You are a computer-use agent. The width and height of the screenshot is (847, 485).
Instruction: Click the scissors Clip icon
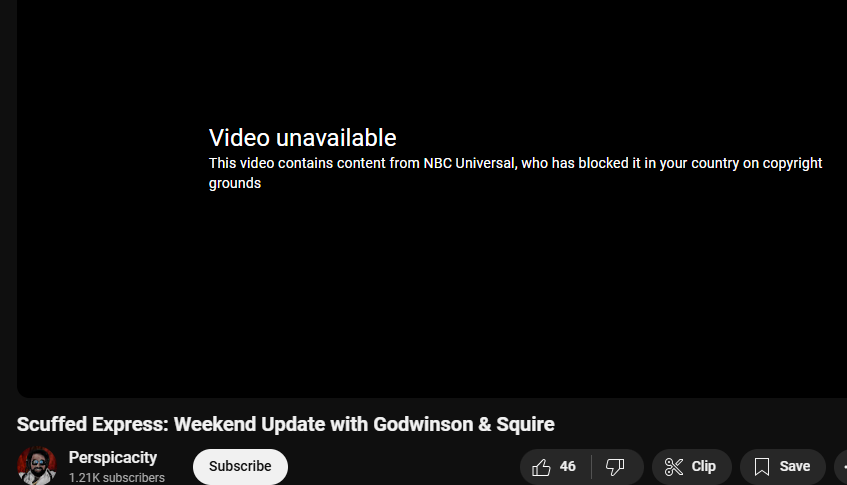tap(674, 467)
